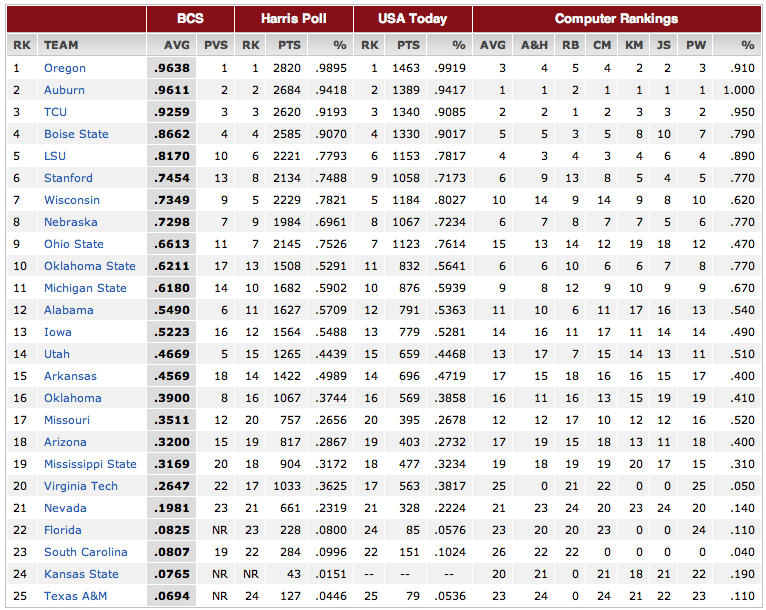Click the BCS AVG column header

coord(177,45)
